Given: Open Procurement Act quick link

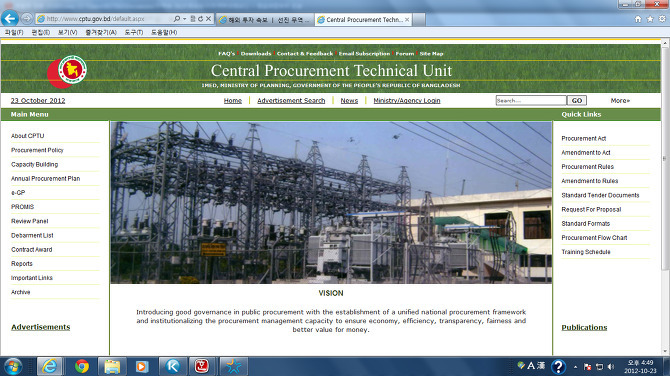Looking at the screenshot, I should 584,138.
